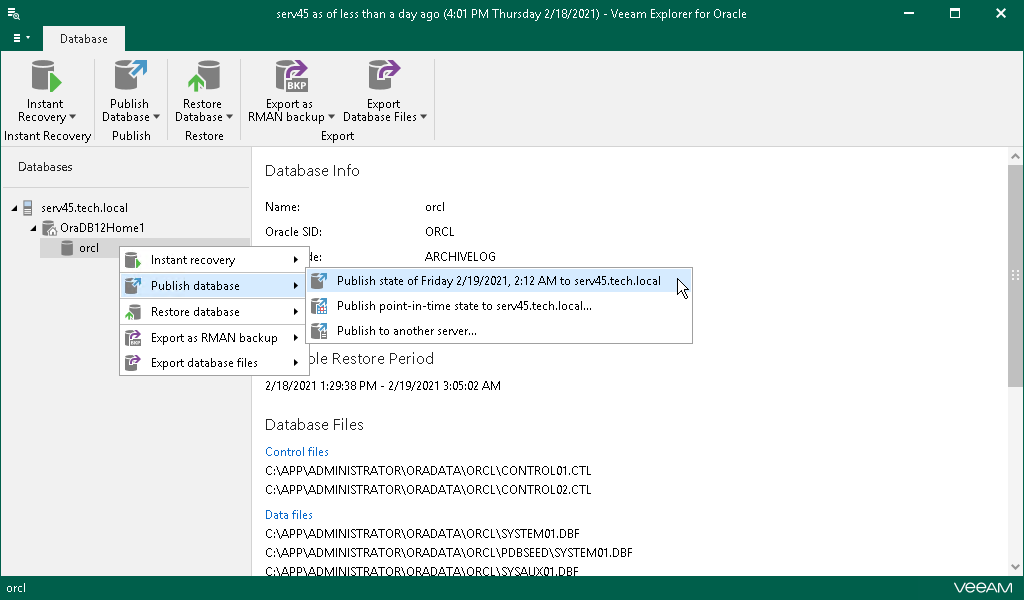Click the PDBSEED\SYSTEM01.DBF file path
The height and width of the screenshot is (600, 1024).
pos(449,553)
